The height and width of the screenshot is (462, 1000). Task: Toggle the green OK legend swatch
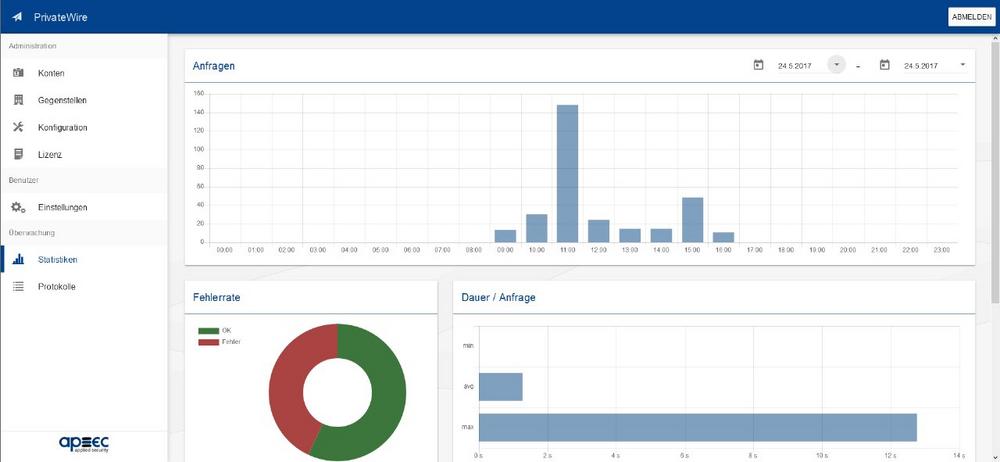pyautogui.click(x=209, y=331)
